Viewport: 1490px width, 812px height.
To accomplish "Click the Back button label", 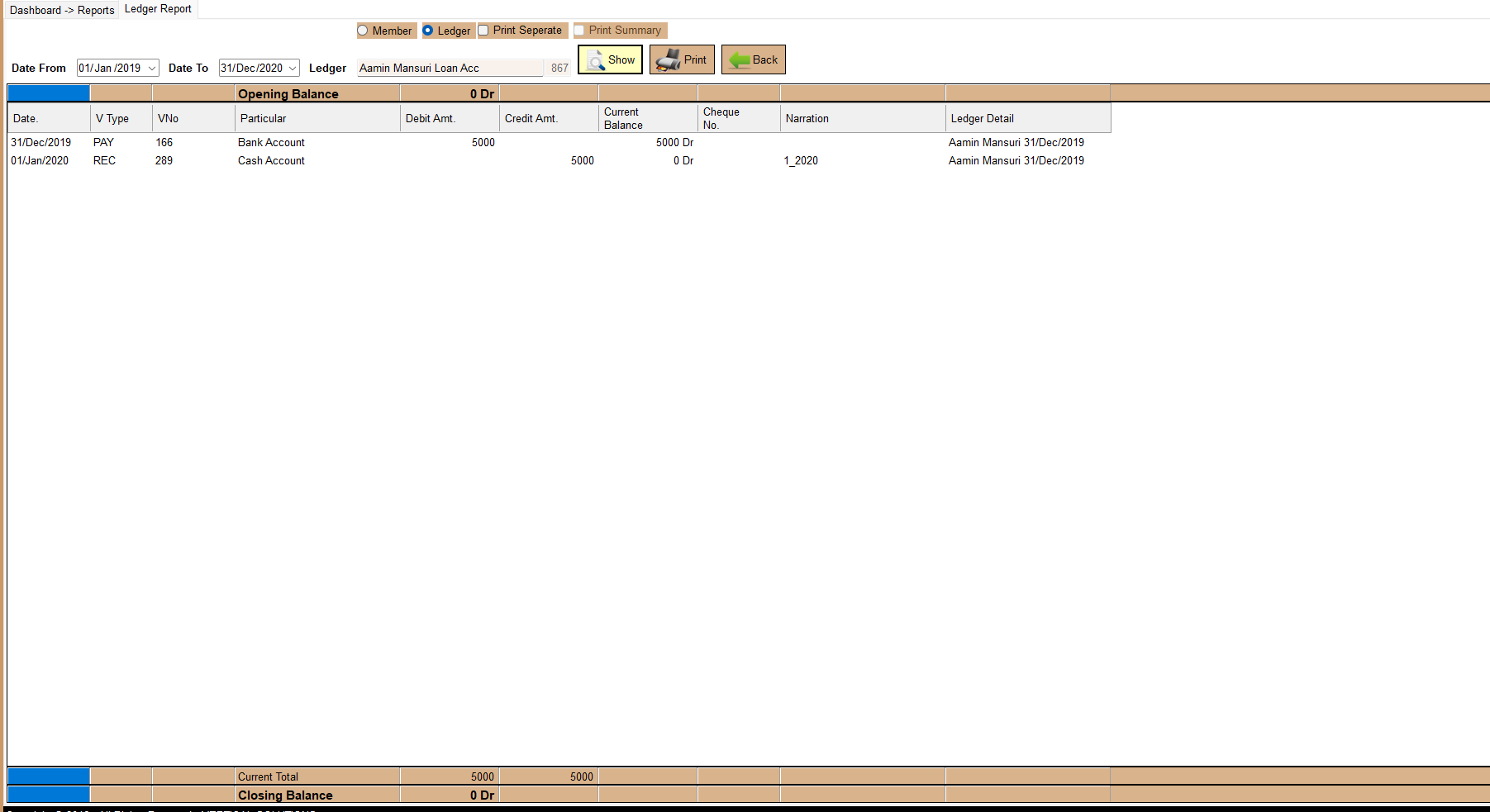I will [765, 60].
